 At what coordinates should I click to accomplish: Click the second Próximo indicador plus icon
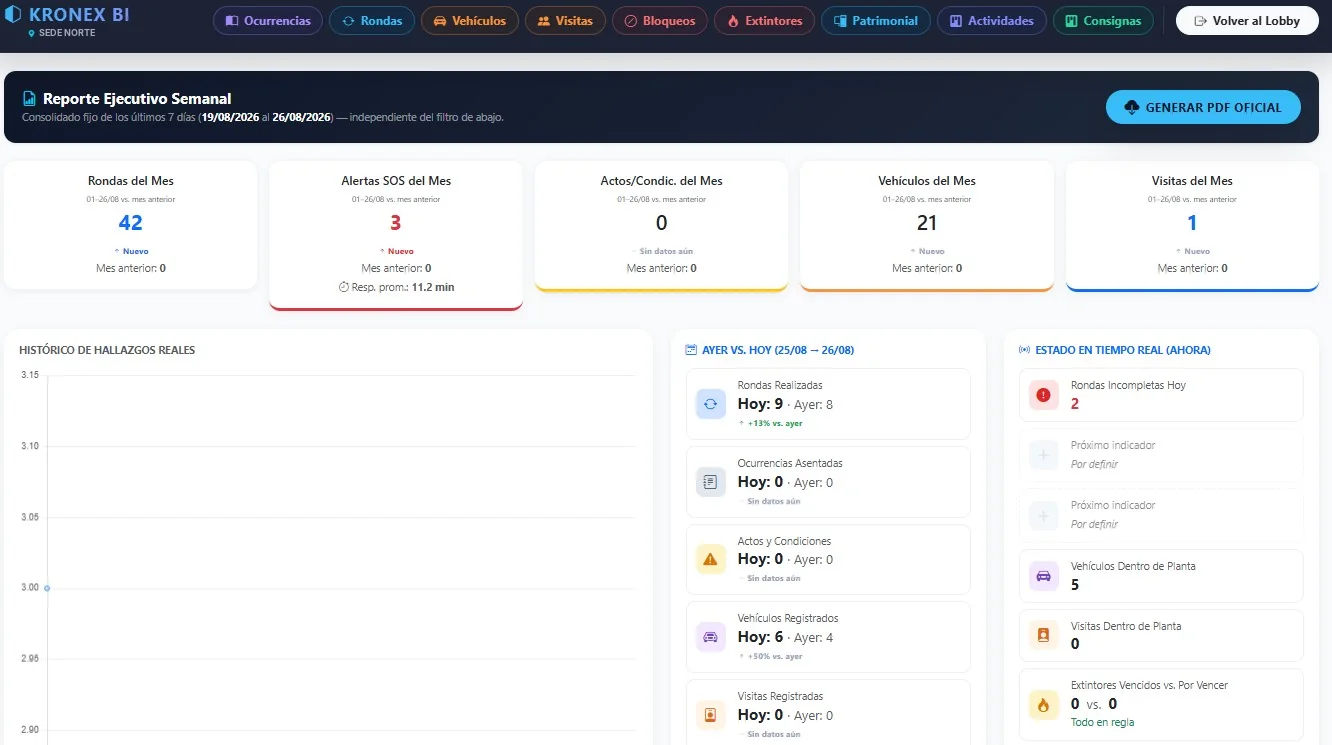1043,516
